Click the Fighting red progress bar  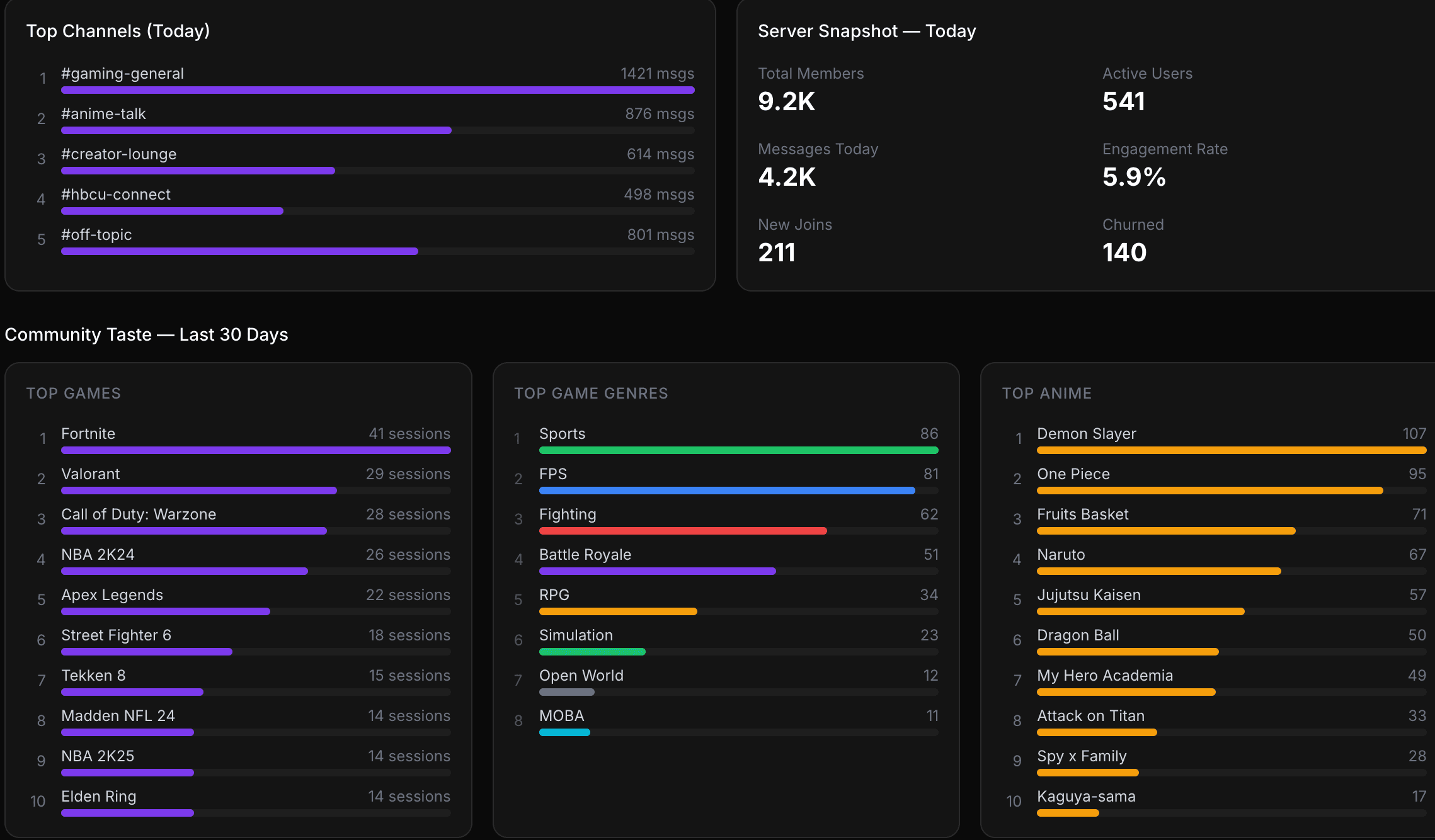[x=683, y=531]
